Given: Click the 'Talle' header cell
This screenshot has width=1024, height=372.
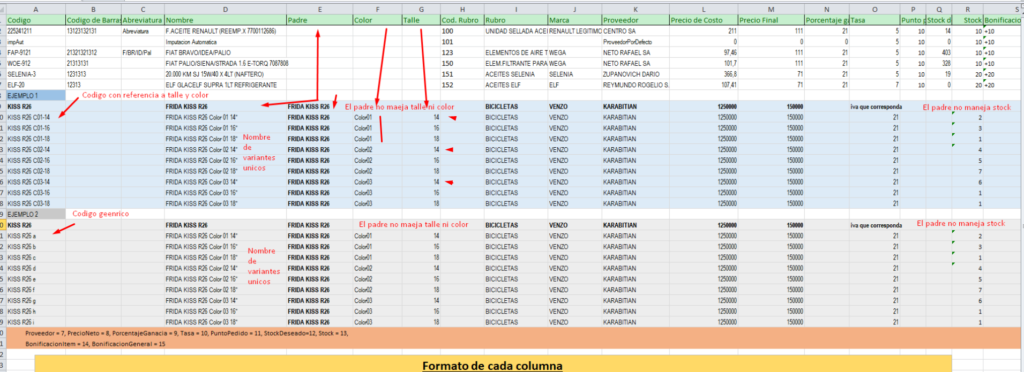Looking at the screenshot, I should (421, 20).
